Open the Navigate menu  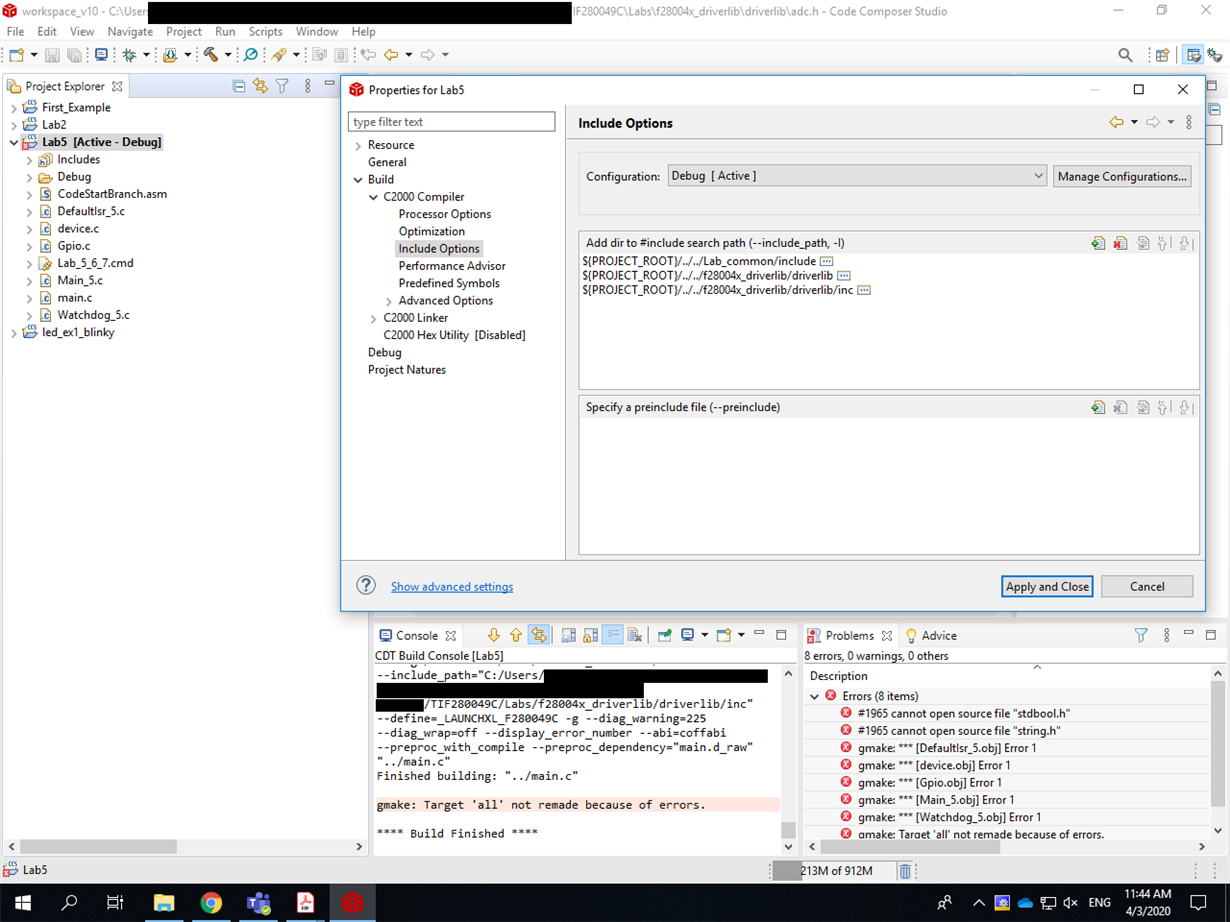coord(130,31)
